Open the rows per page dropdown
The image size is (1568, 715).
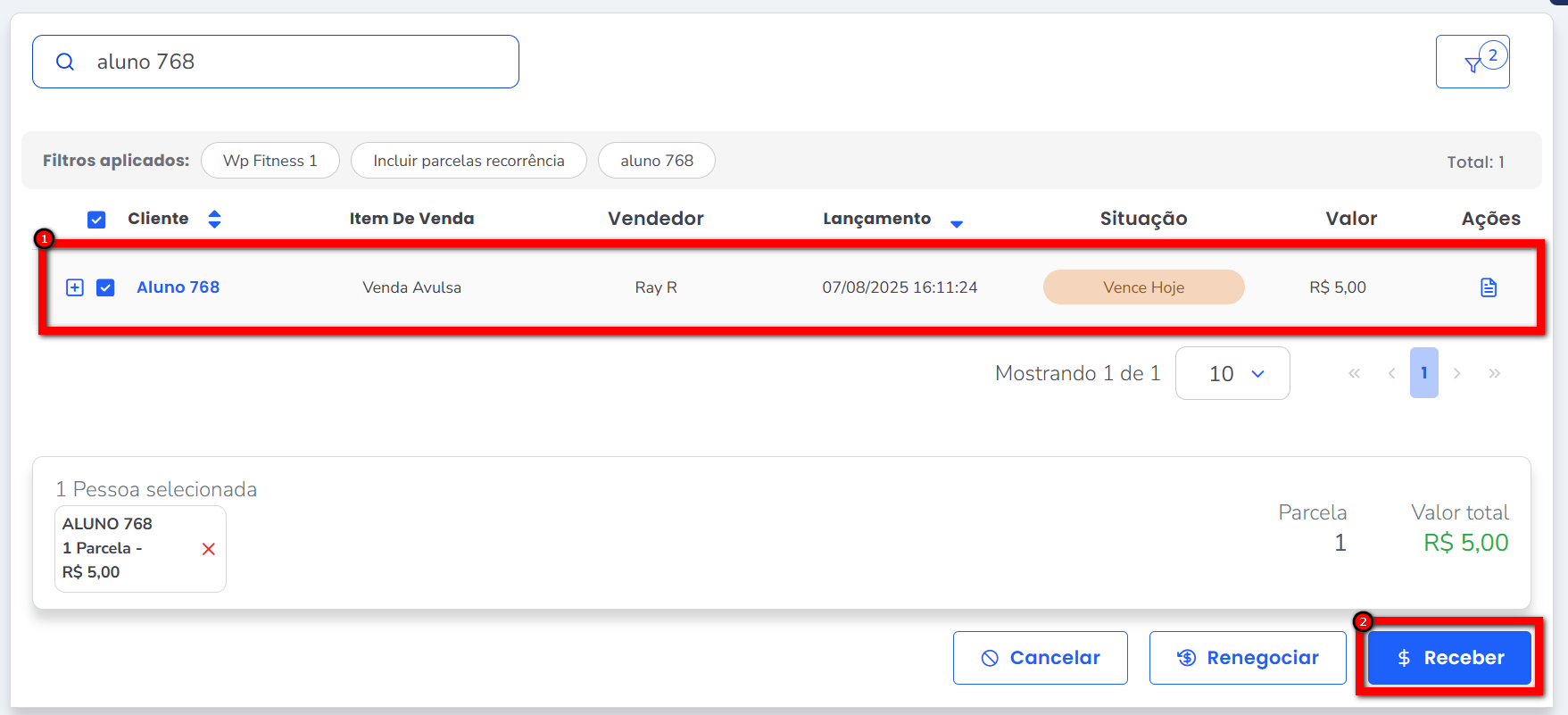pyautogui.click(x=1232, y=373)
